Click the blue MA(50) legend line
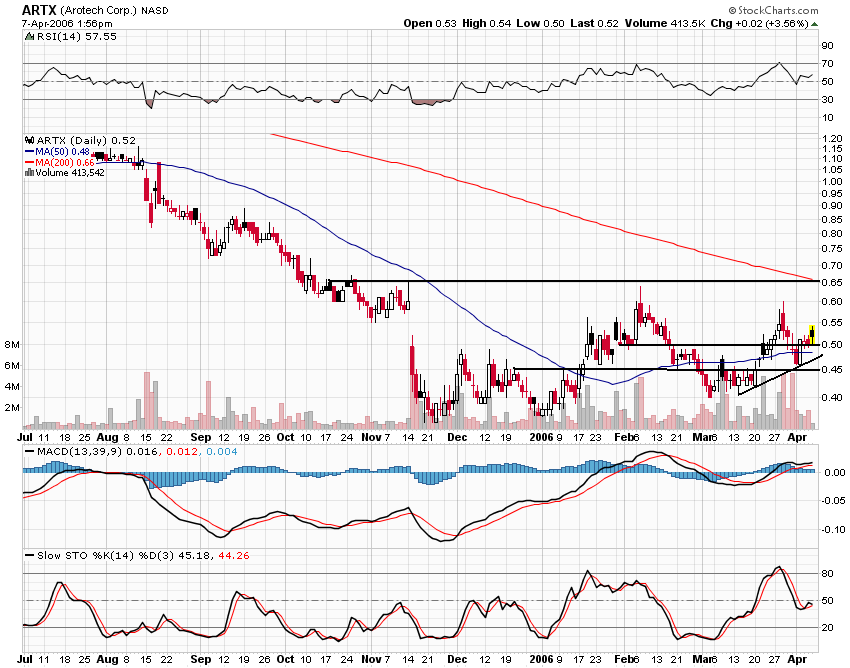 point(30,152)
